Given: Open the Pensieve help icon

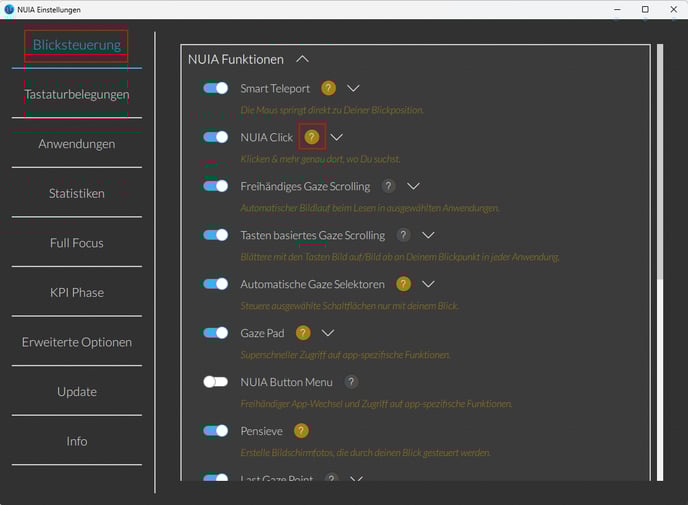Looking at the screenshot, I should (x=301, y=431).
